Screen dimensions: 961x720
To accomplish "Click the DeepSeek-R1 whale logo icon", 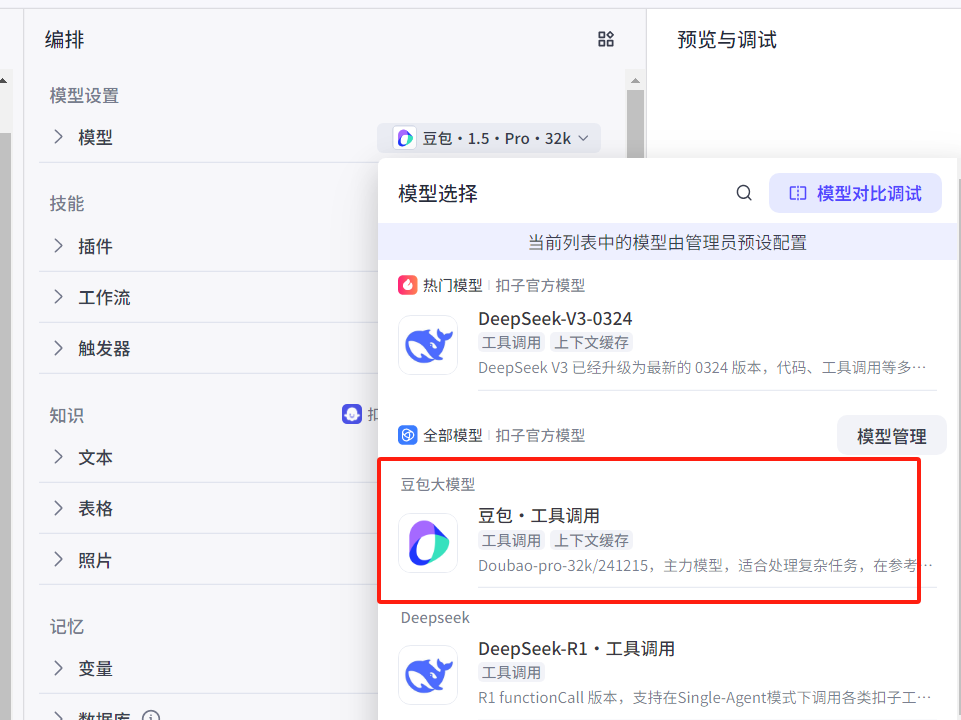I will point(428,674).
